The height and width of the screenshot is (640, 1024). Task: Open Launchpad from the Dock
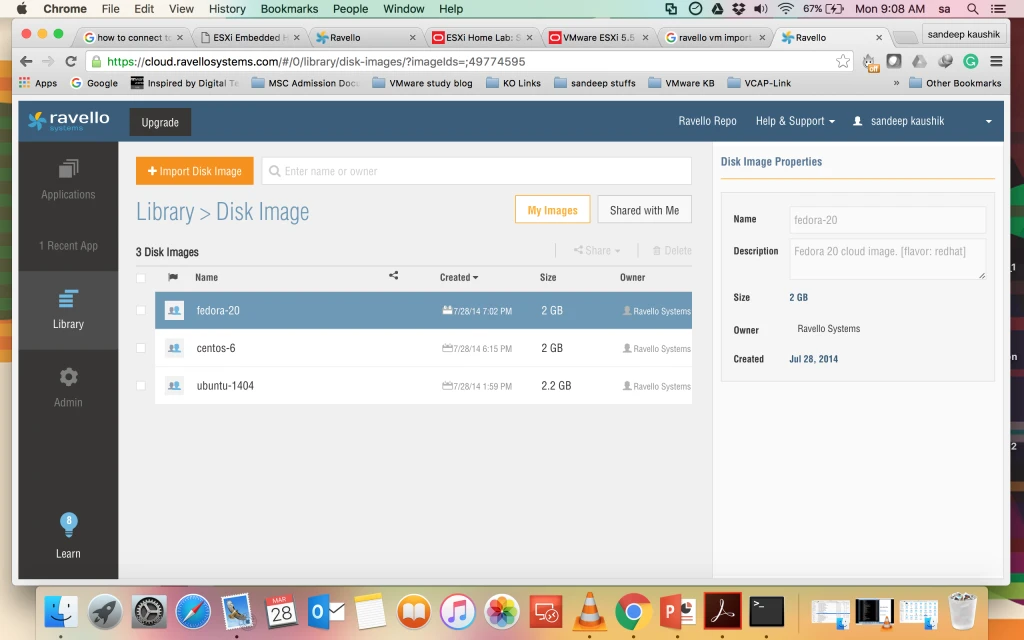(x=104, y=612)
